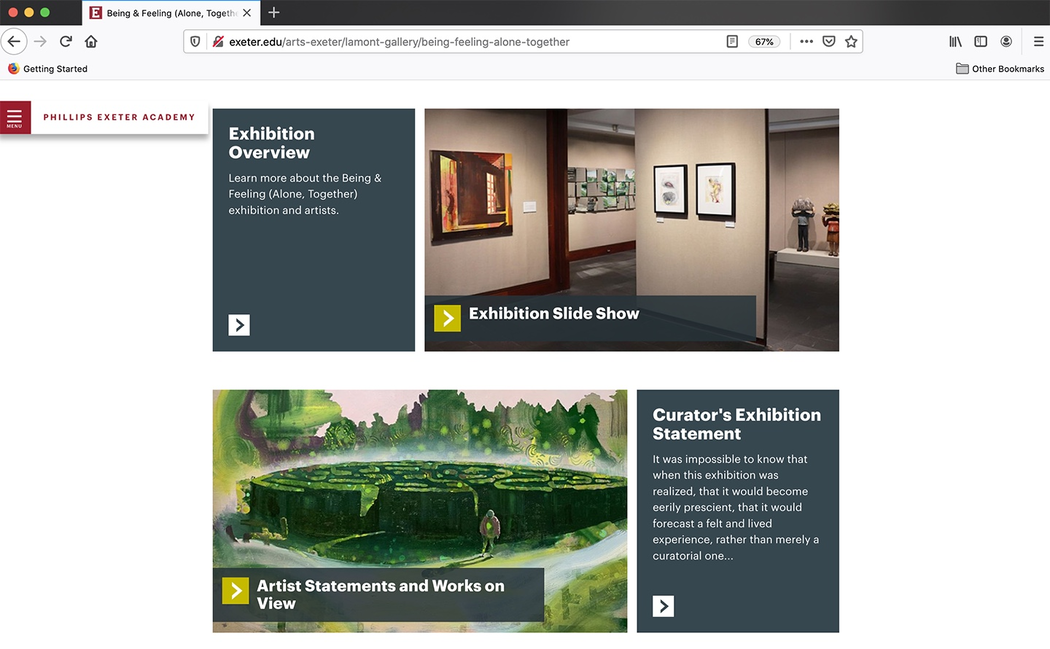Open a new browser tab
This screenshot has width=1050, height=649.
click(273, 12)
